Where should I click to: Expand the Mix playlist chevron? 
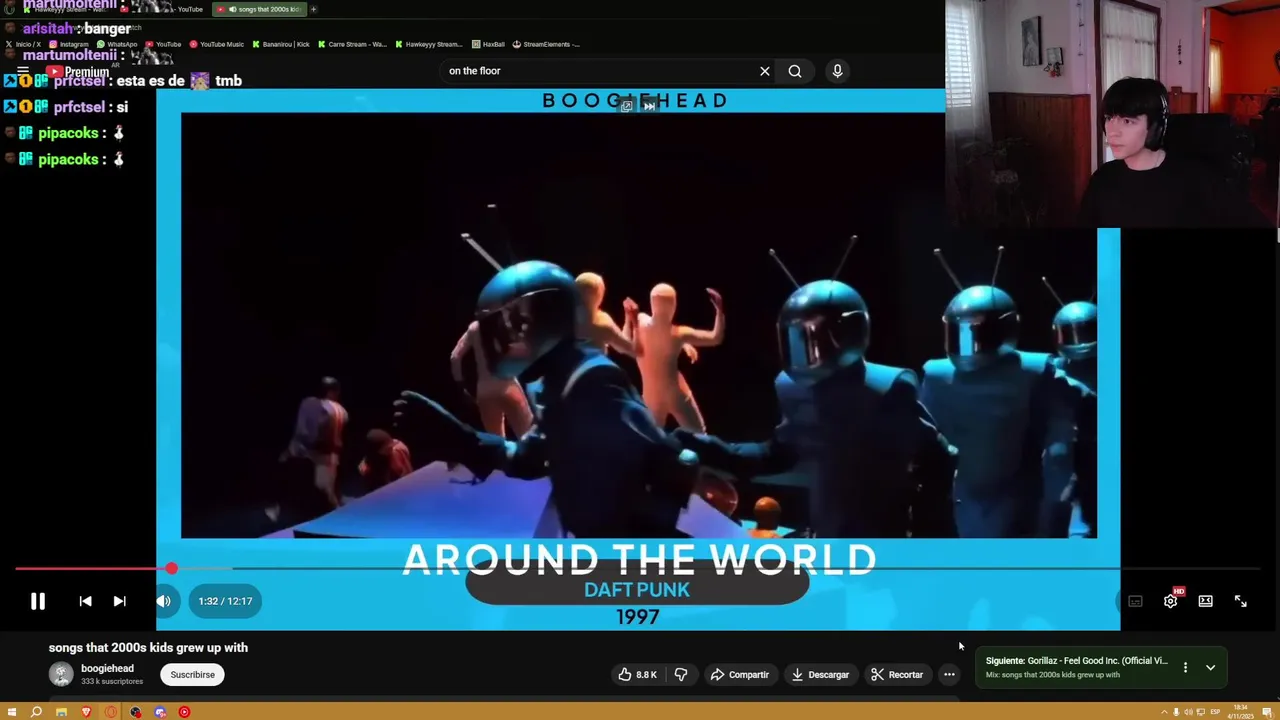pyautogui.click(x=1210, y=667)
